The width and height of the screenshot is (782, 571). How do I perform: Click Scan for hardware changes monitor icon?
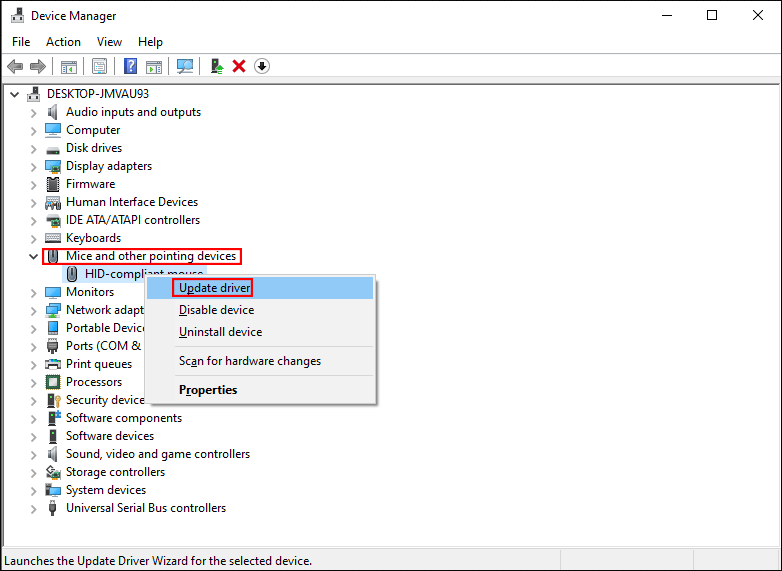coord(185,66)
